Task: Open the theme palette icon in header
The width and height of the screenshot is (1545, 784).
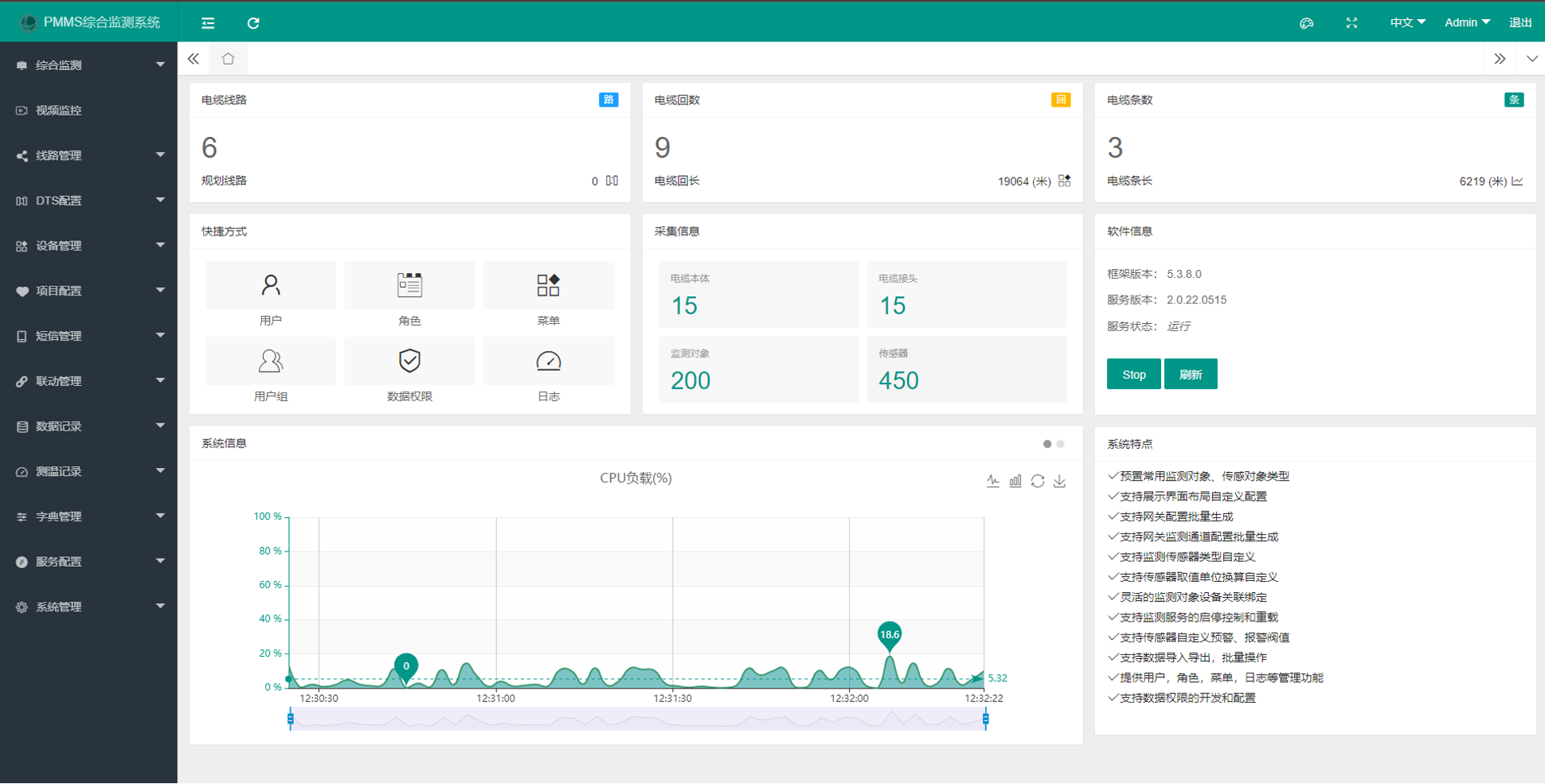Action: click(x=1306, y=23)
